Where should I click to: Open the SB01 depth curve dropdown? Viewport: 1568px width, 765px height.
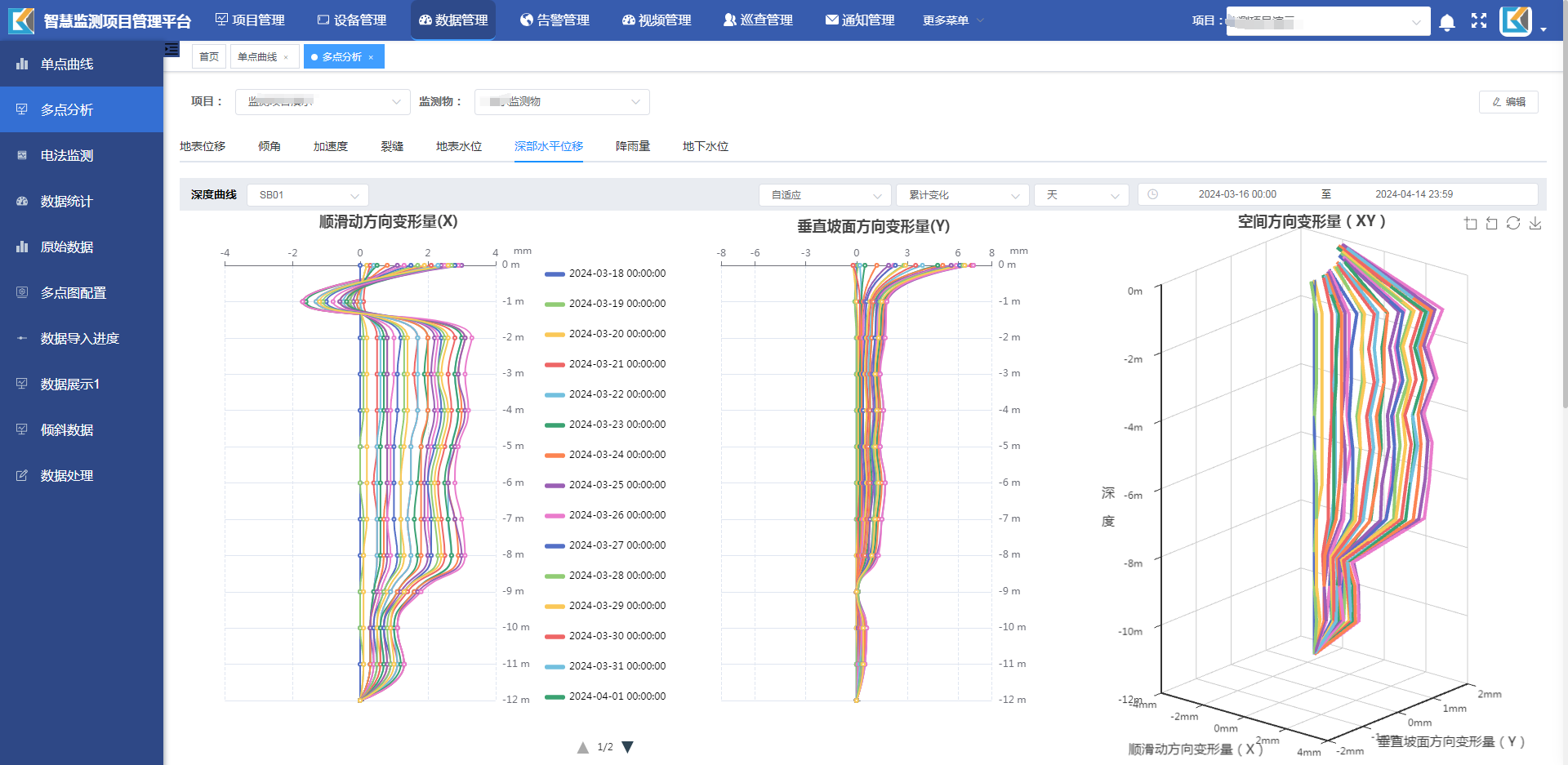pos(308,195)
